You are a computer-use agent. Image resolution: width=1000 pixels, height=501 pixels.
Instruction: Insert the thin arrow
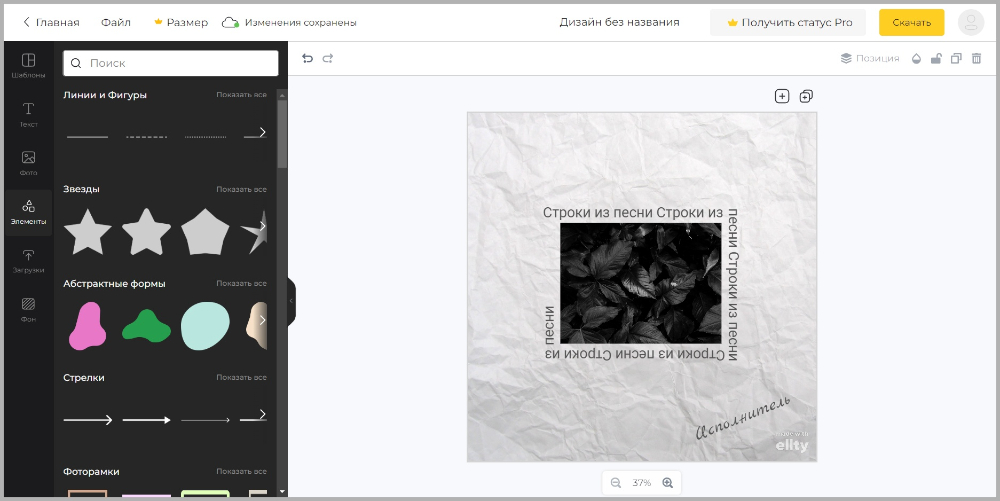point(205,420)
